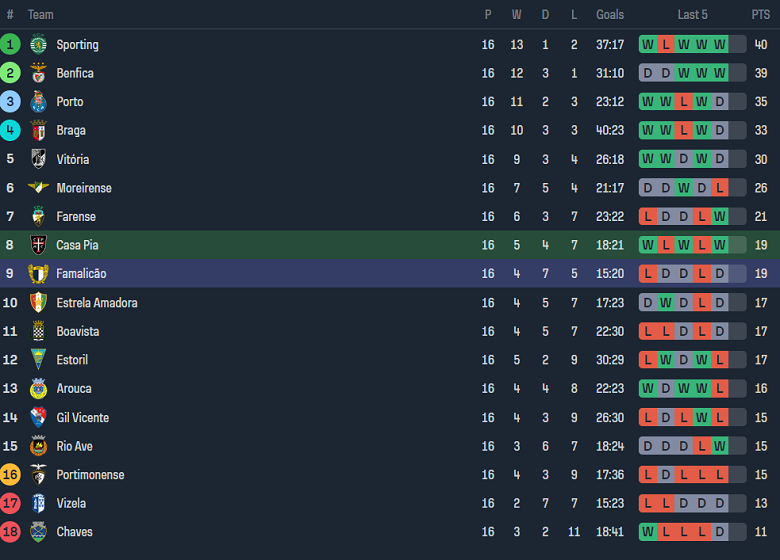The height and width of the screenshot is (560, 780).
Task: Click the orange position 16 badge
Action: point(10,475)
